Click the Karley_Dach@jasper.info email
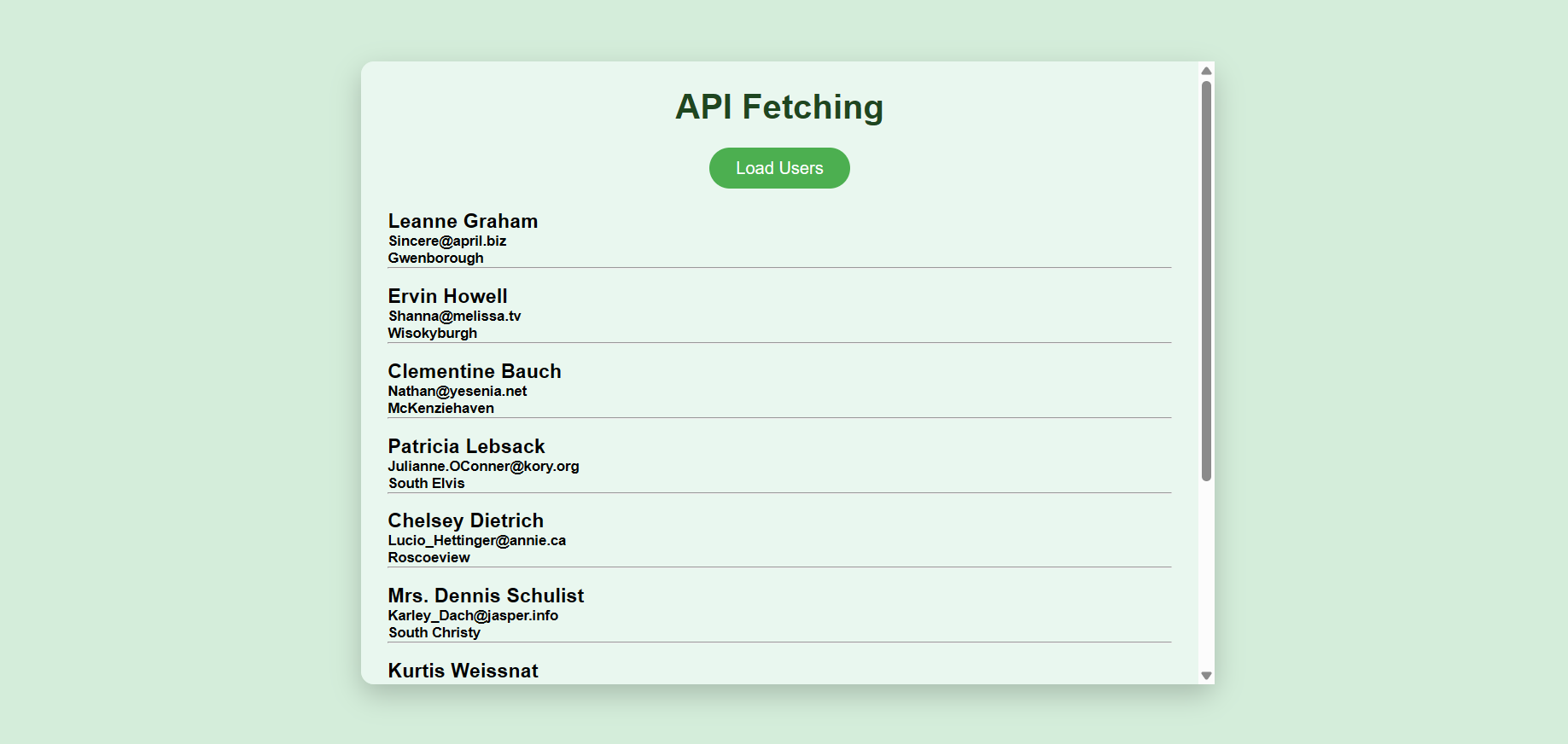The width and height of the screenshot is (1568, 744). tap(473, 616)
